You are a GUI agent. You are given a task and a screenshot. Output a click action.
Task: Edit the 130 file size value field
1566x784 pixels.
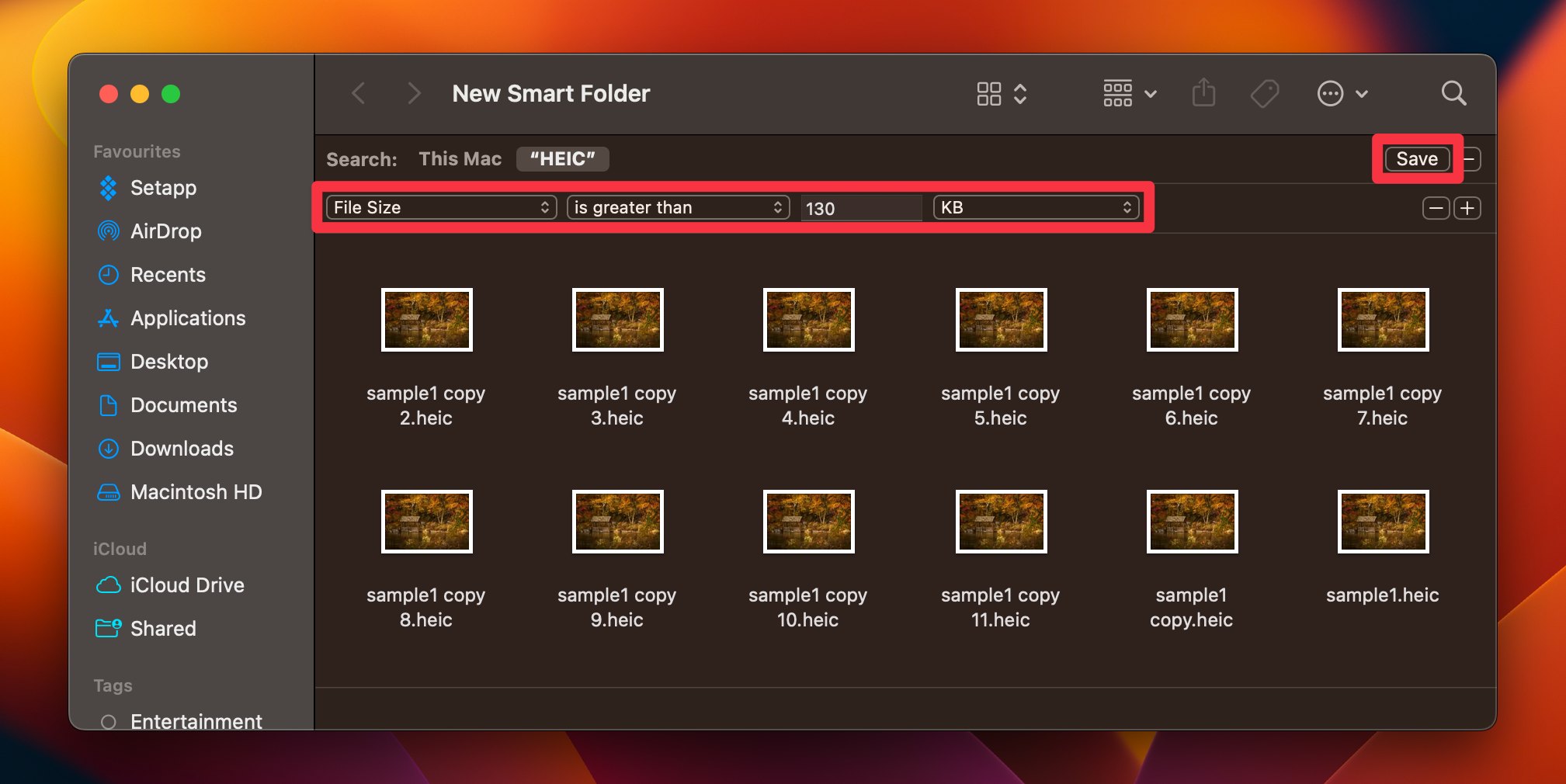coord(860,207)
